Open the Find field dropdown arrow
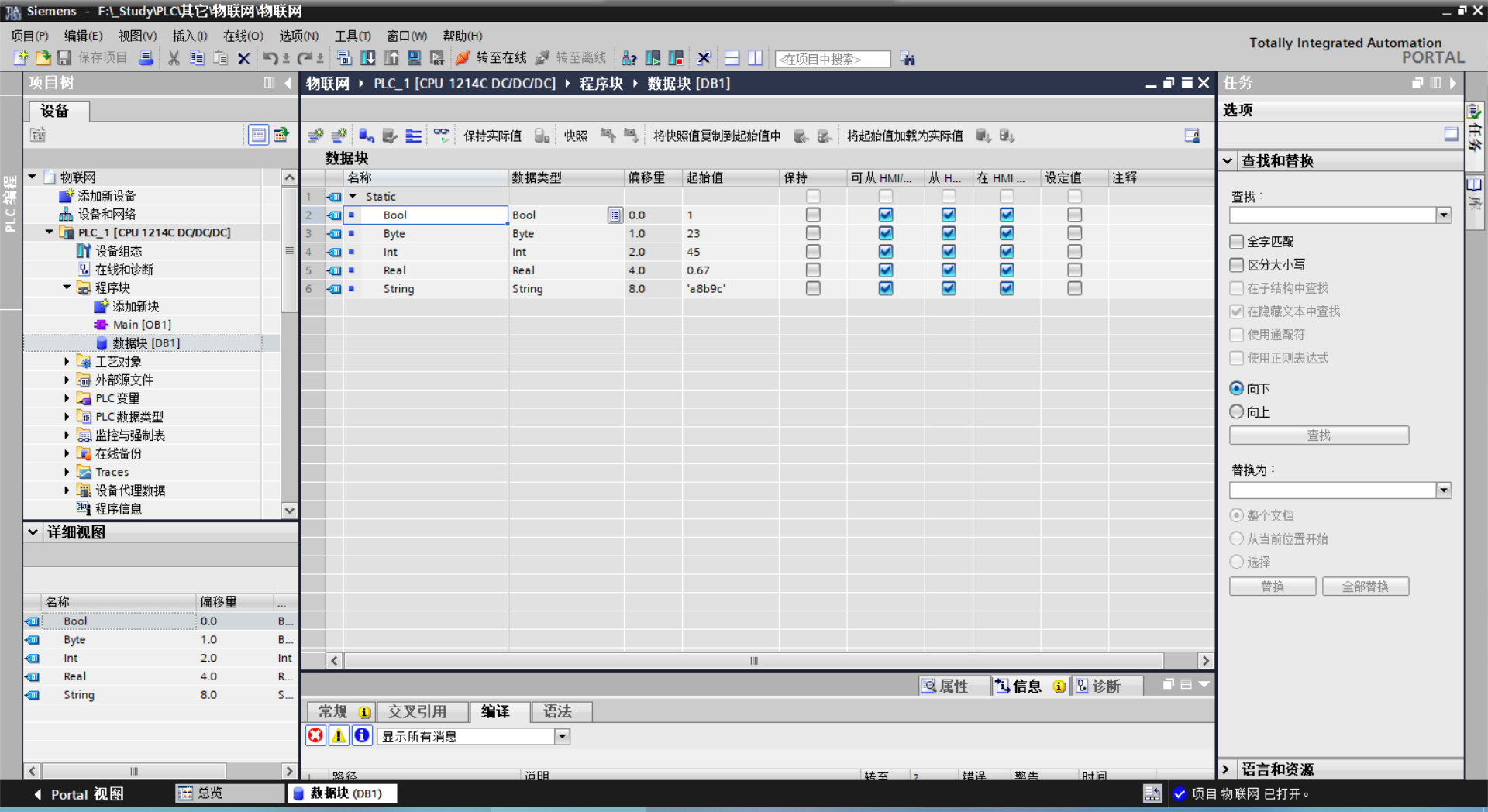The width and height of the screenshot is (1488, 812). pos(1444,215)
